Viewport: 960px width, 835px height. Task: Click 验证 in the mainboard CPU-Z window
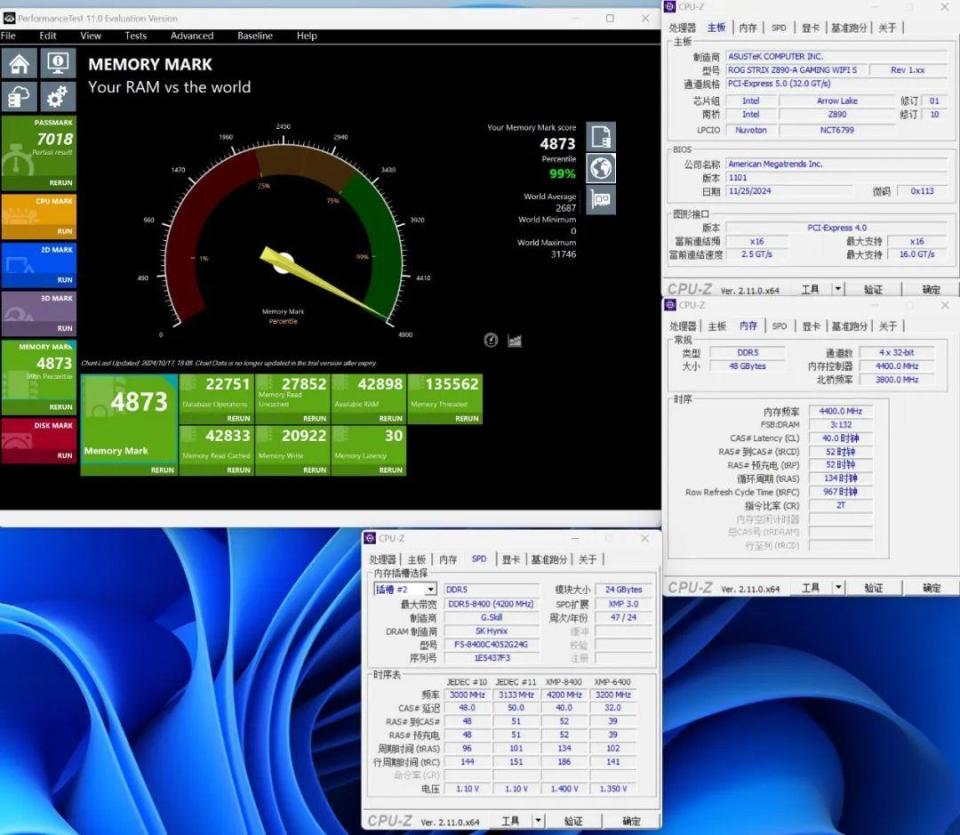pos(873,289)
